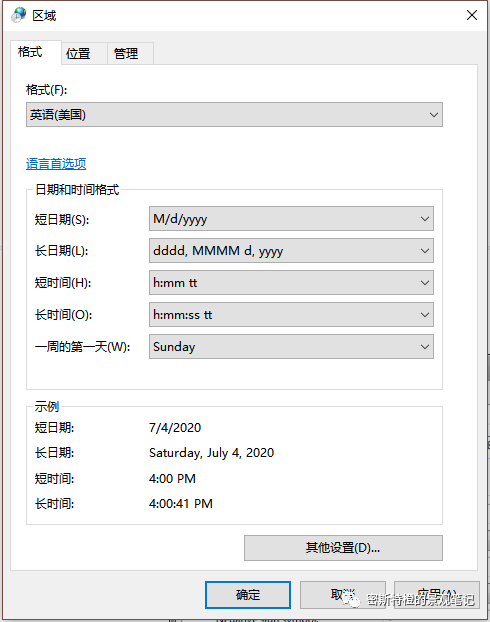Viewport: 490px width, 622px height.
Task: Confirm with the 确定 button
Action: pos(248,595)
